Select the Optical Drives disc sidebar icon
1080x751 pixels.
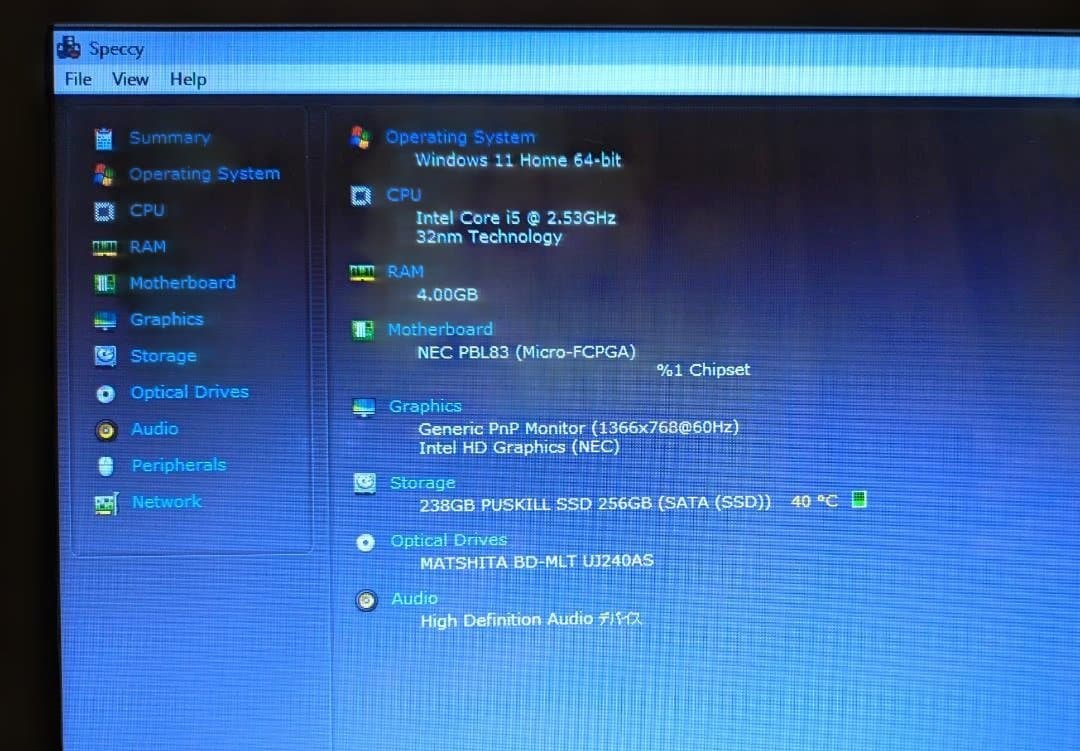tap(105, 393)
